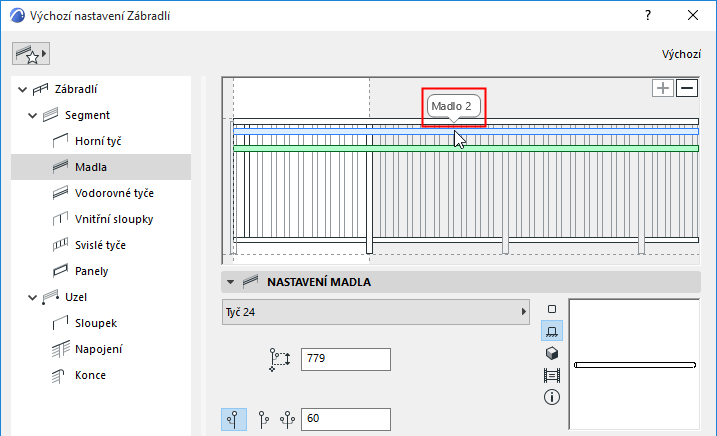The width and height of the screenshot is (717, 436).
Task: Click the handrail preview thumbnail
Action: pyautogui.click(x=635, y=365)
